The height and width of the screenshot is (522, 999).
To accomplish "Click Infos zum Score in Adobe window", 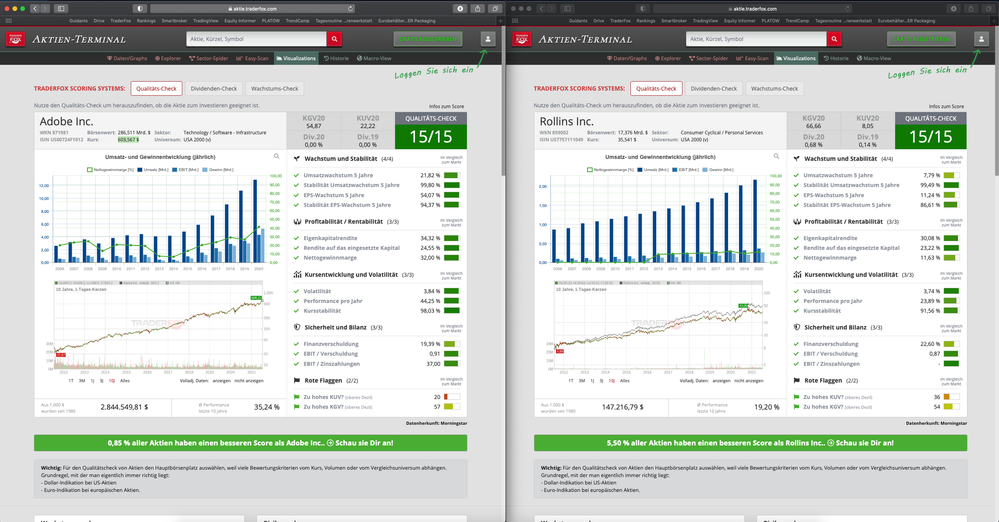I will [446, 106].
